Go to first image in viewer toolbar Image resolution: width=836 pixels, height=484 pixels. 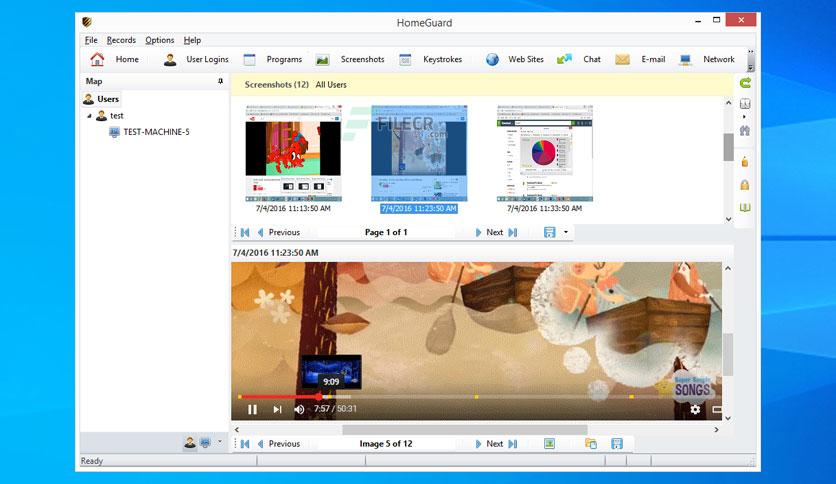(x=245, y=443)
